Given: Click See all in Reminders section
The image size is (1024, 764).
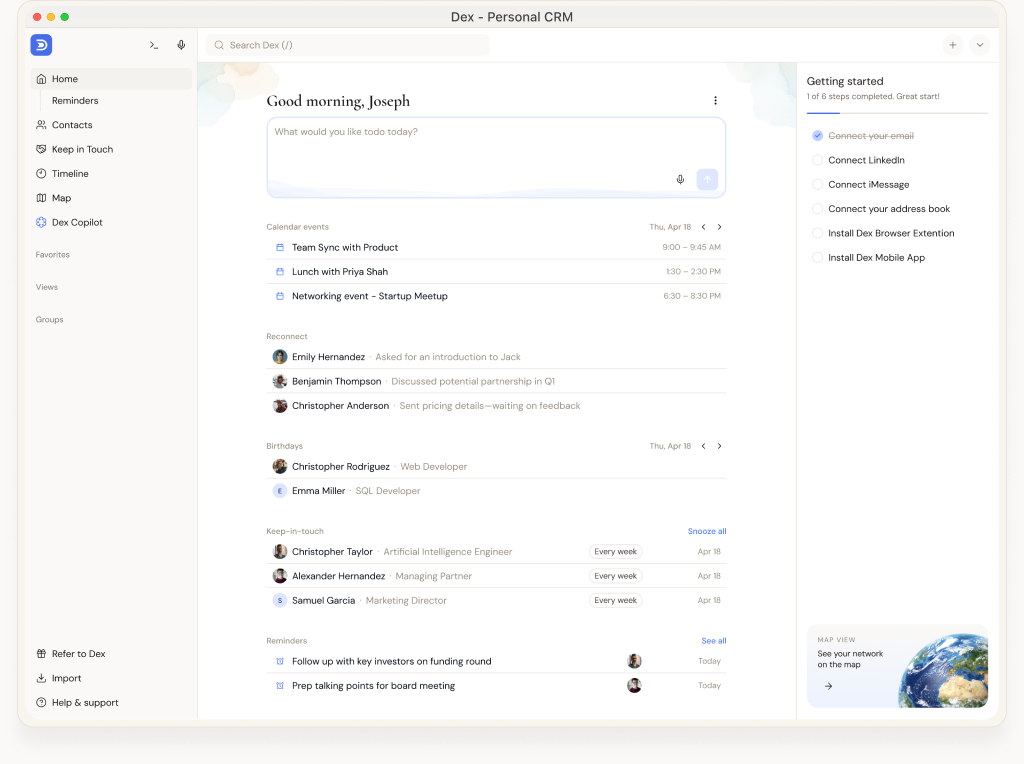Looking at the screenshot, I should click(714, 641).
